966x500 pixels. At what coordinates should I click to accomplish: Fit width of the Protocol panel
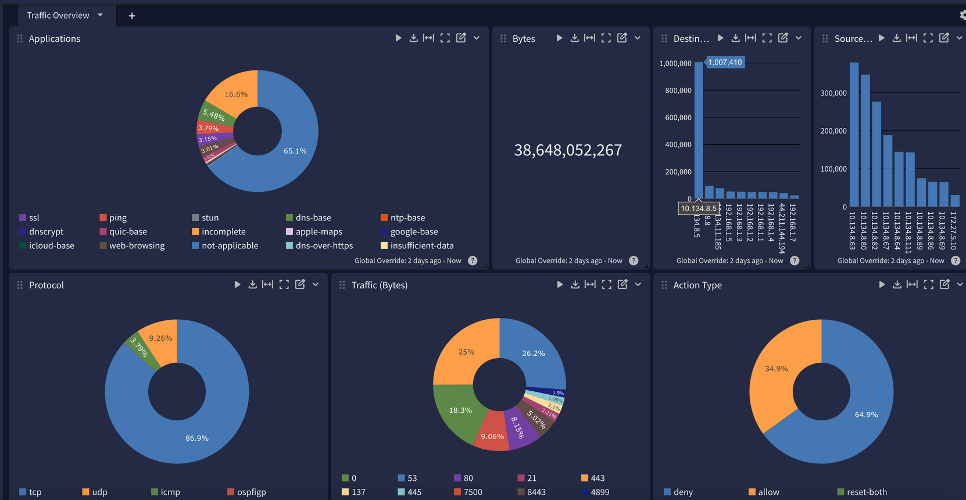point(267,285)
